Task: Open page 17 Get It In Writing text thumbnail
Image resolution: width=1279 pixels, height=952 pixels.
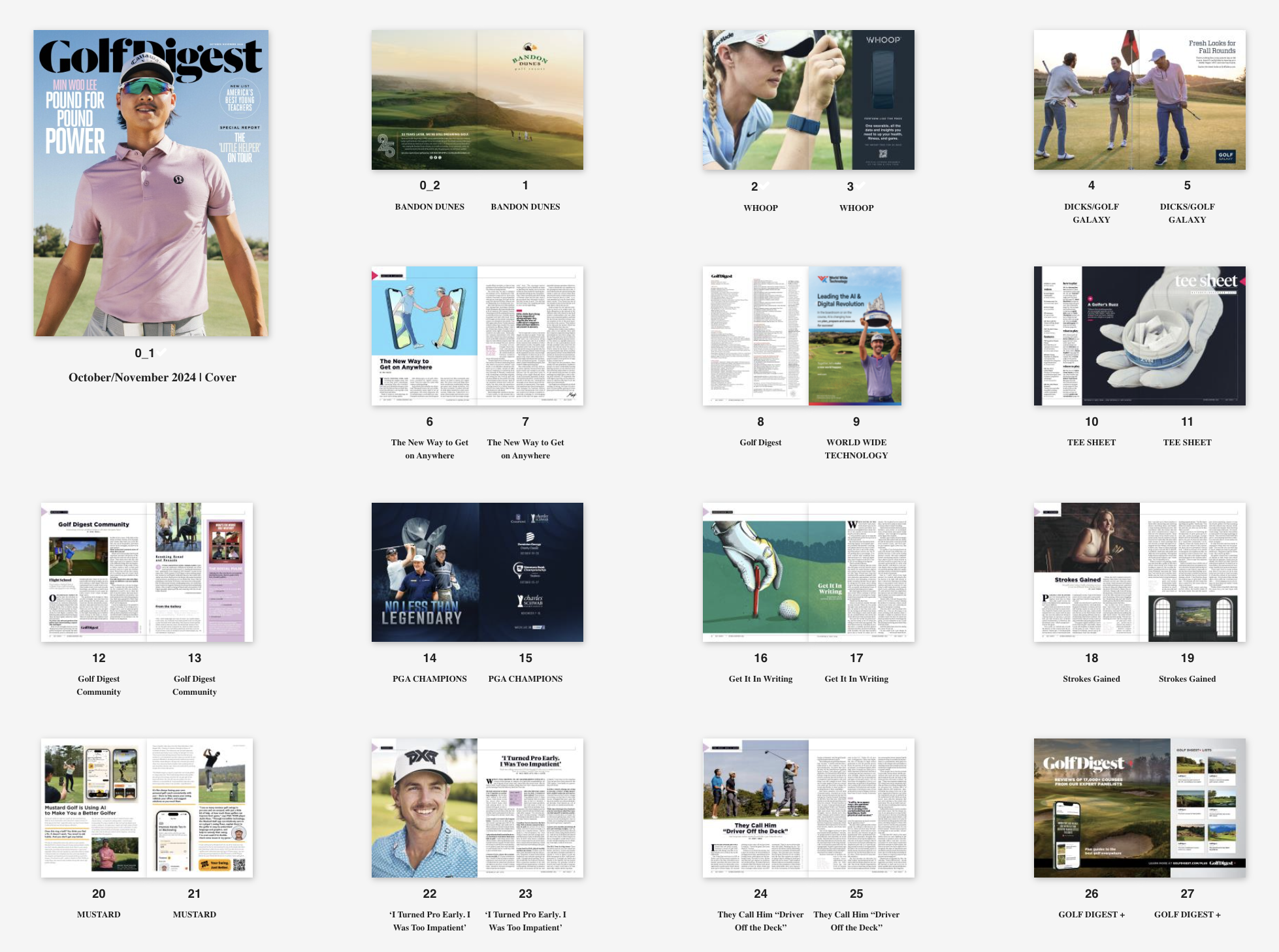Action: pos(862,572)
